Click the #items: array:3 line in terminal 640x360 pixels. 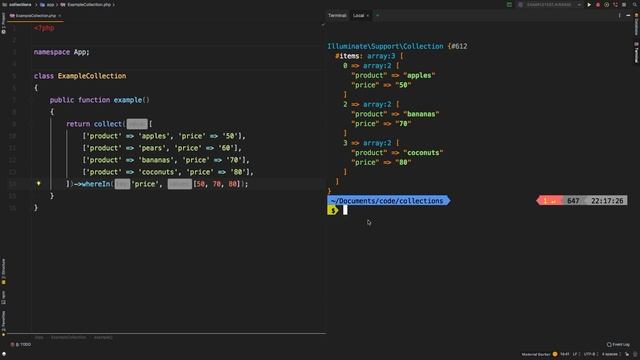[369, 56]
